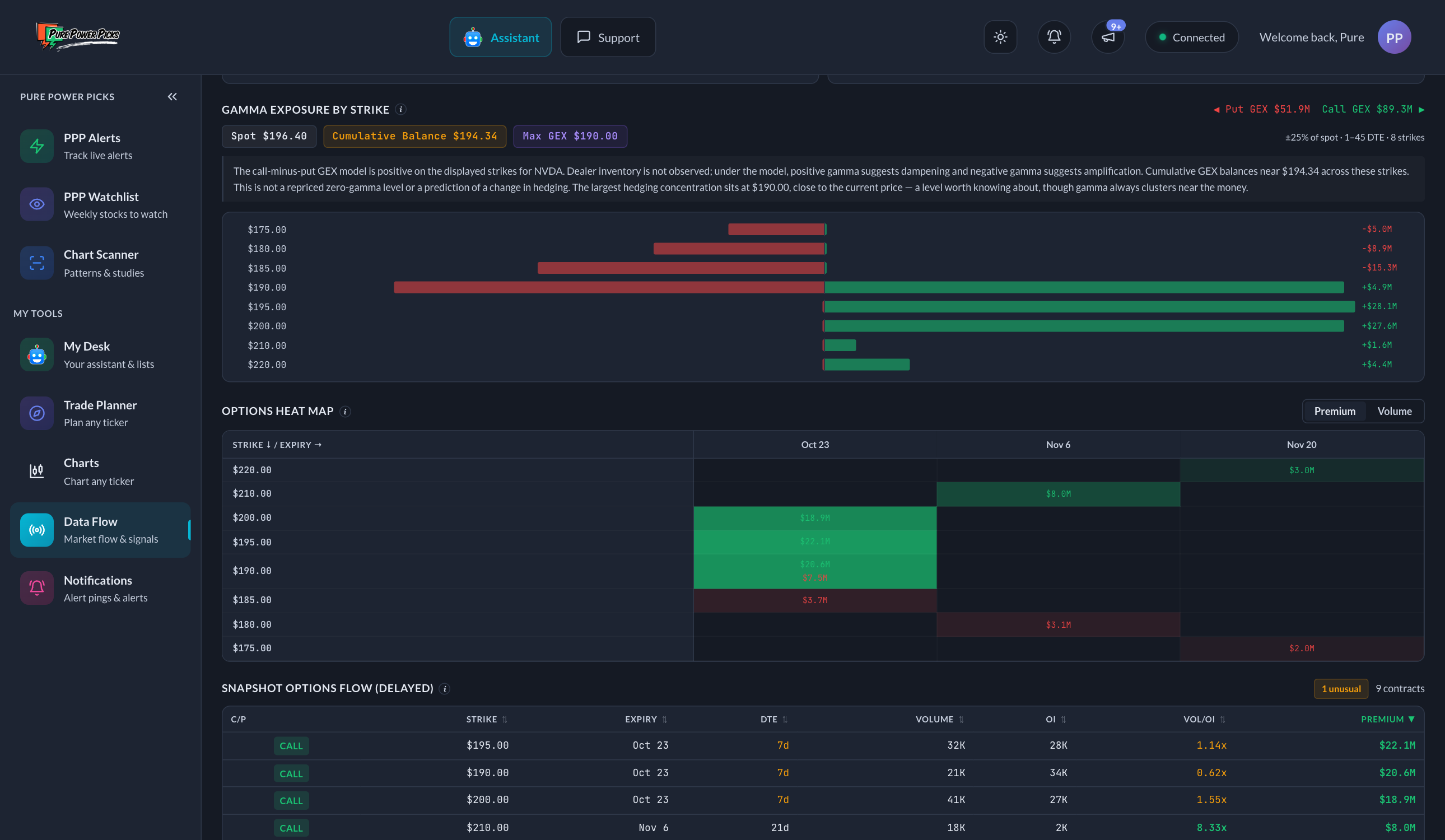This screenshot has height=840, width=1445.
Task: Open Charts candlestick icon
Action: (x=37, y=472)
